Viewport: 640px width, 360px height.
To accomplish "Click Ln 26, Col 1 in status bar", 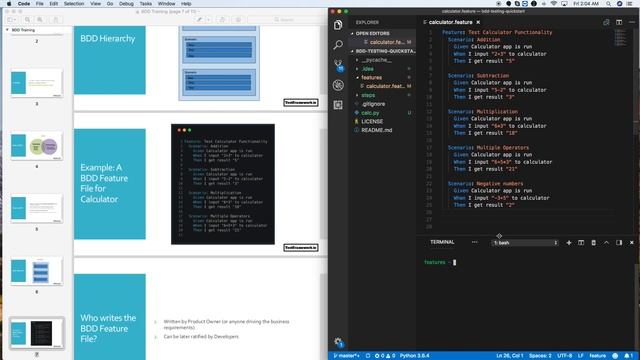I will [x=510, y=356].
